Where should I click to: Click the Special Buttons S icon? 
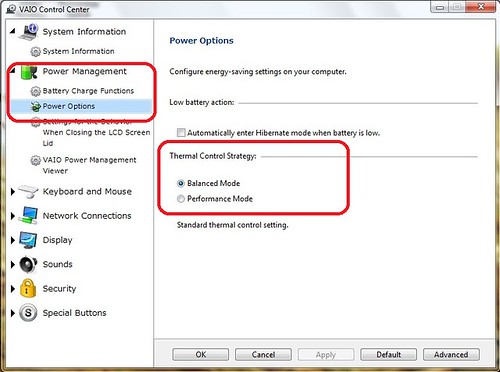pos(28,313)
